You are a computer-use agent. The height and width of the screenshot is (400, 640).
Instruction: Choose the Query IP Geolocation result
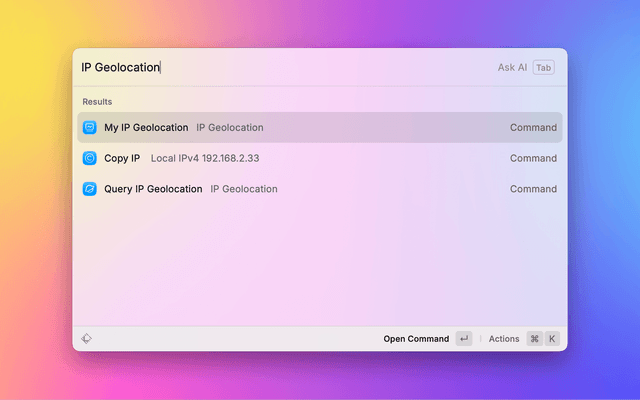[x=153, y=189]
